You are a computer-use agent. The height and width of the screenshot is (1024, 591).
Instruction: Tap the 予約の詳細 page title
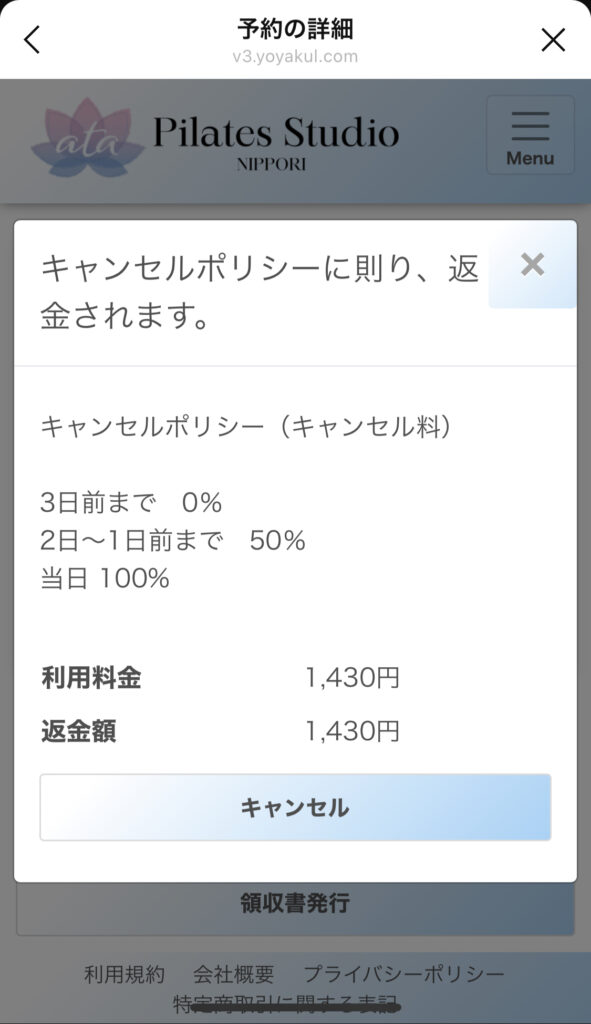295,29
